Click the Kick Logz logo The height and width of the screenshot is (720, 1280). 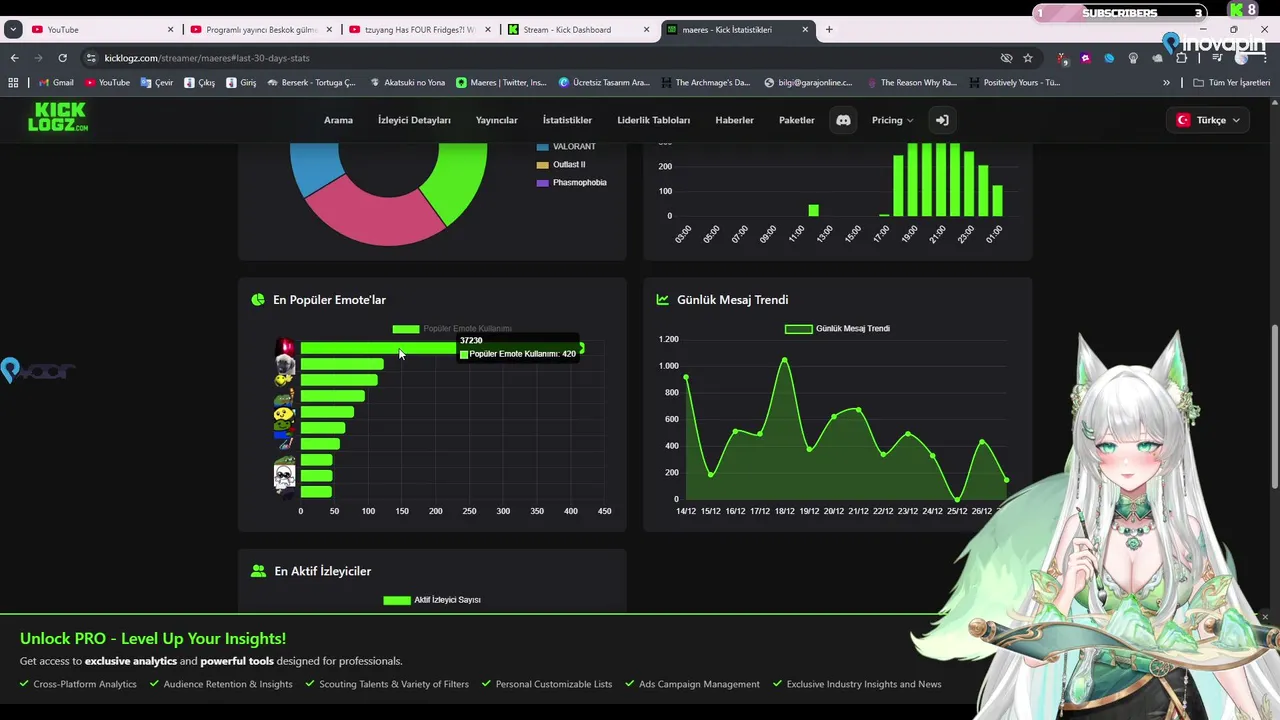(x=58, y=118)
